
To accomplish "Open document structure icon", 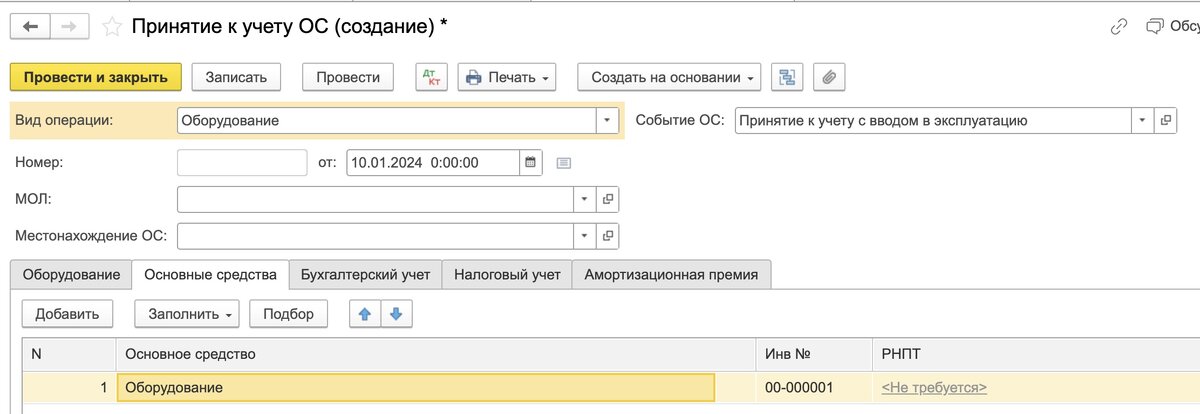I will point(788,77).
